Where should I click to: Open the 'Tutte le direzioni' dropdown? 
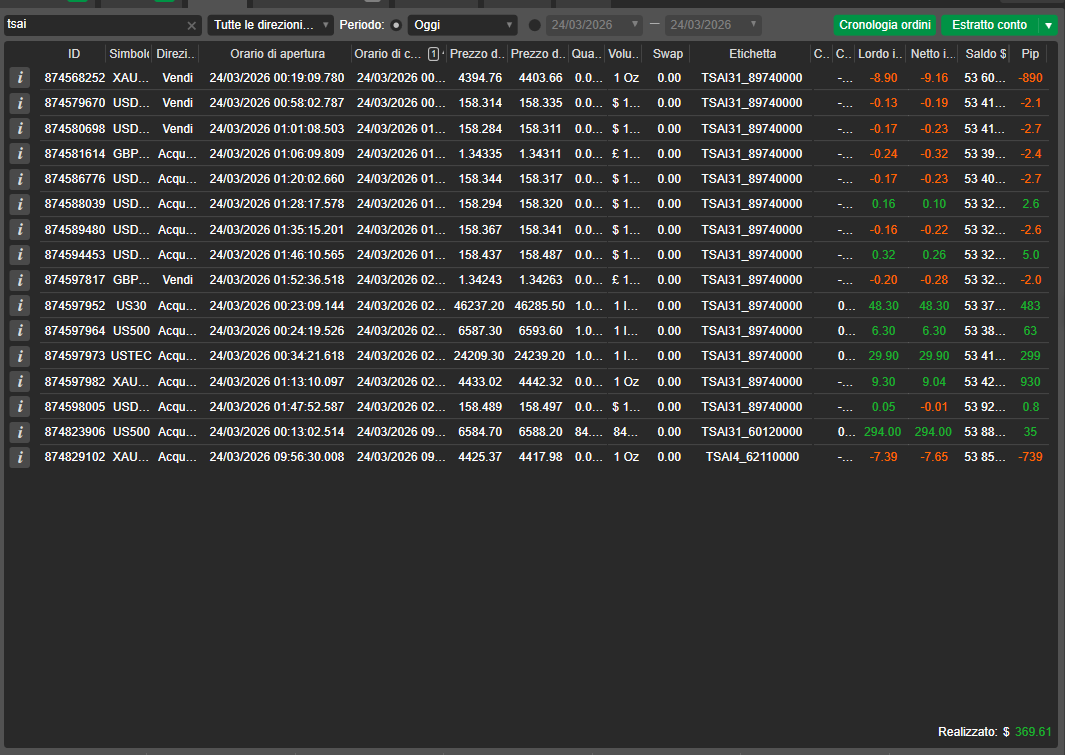[x=270, y=25]
